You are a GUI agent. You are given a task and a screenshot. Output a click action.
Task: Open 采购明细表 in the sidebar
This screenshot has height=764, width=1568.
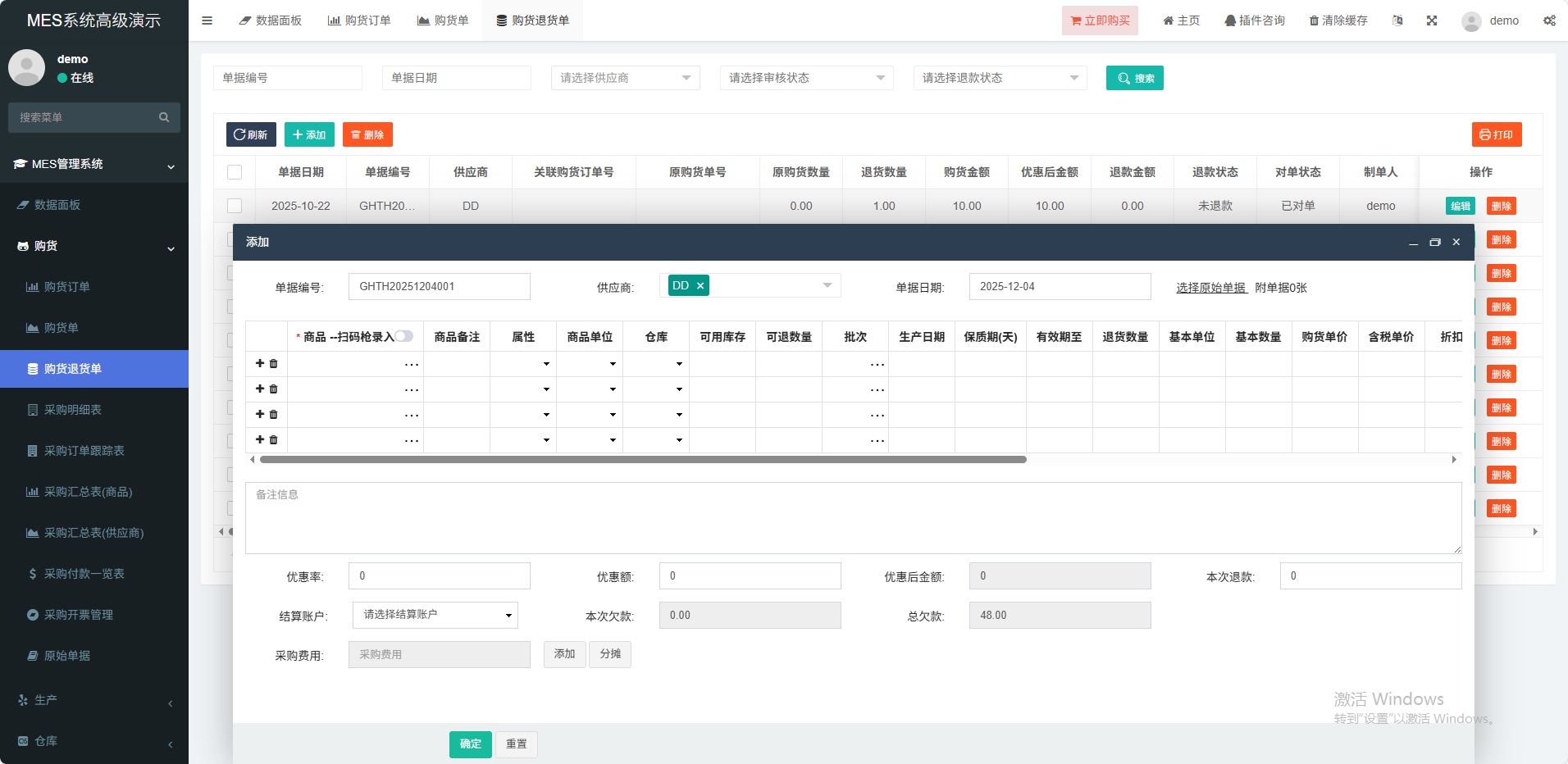pyautogui.click(x=73, y=410)
